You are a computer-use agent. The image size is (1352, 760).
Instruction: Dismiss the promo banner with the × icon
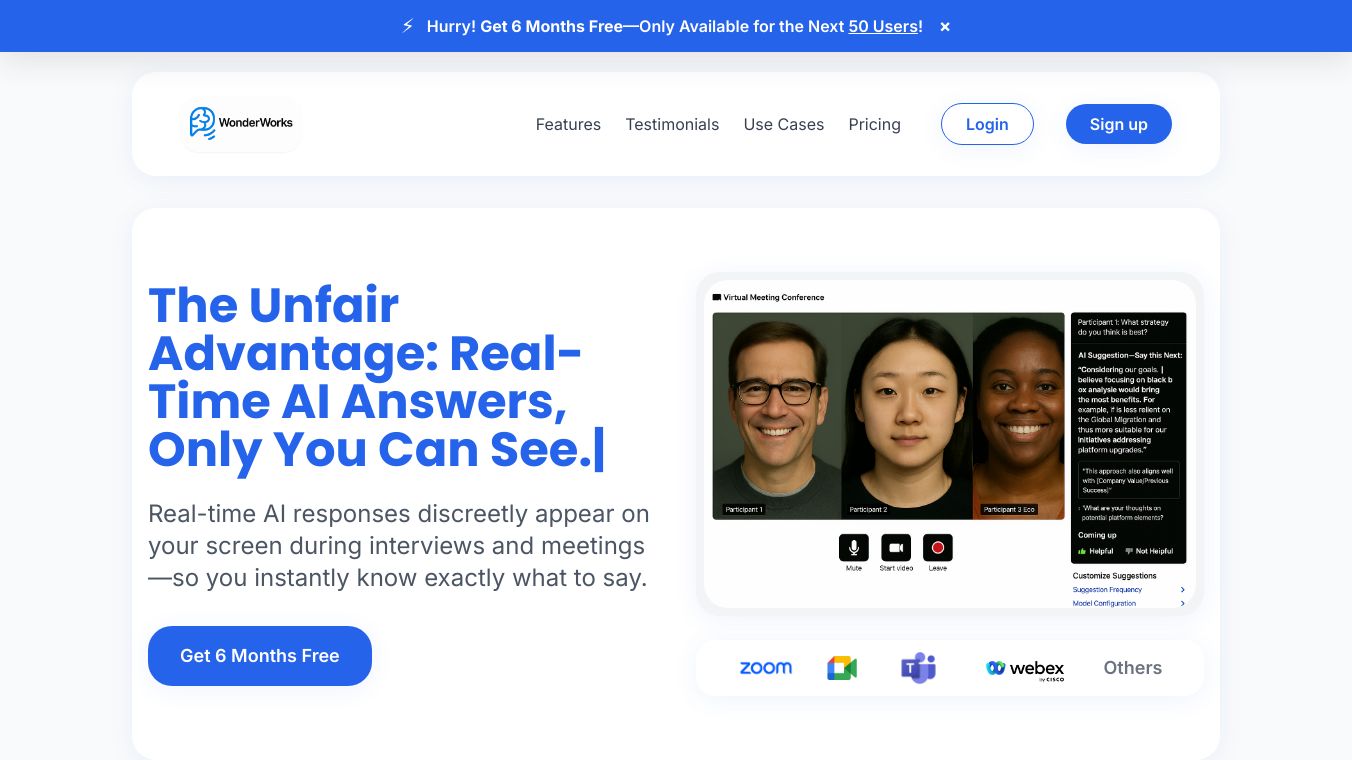click(x=945, y=27)
